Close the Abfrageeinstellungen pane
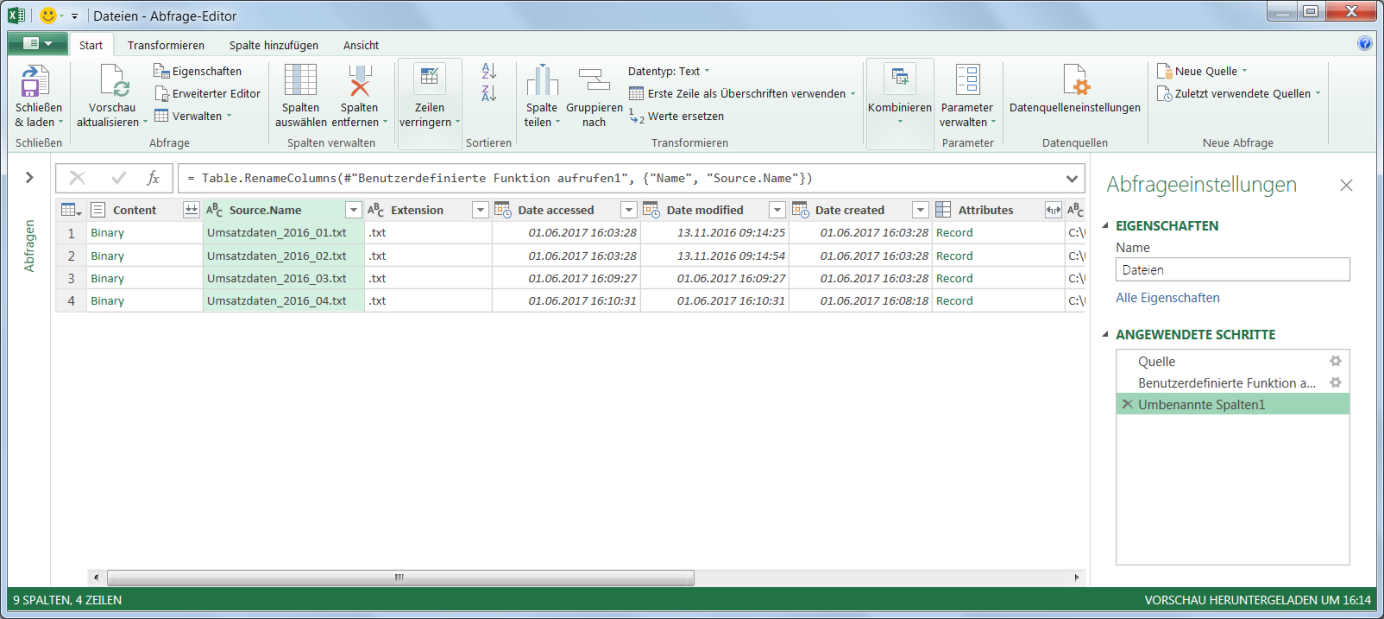 (1346, 185)
